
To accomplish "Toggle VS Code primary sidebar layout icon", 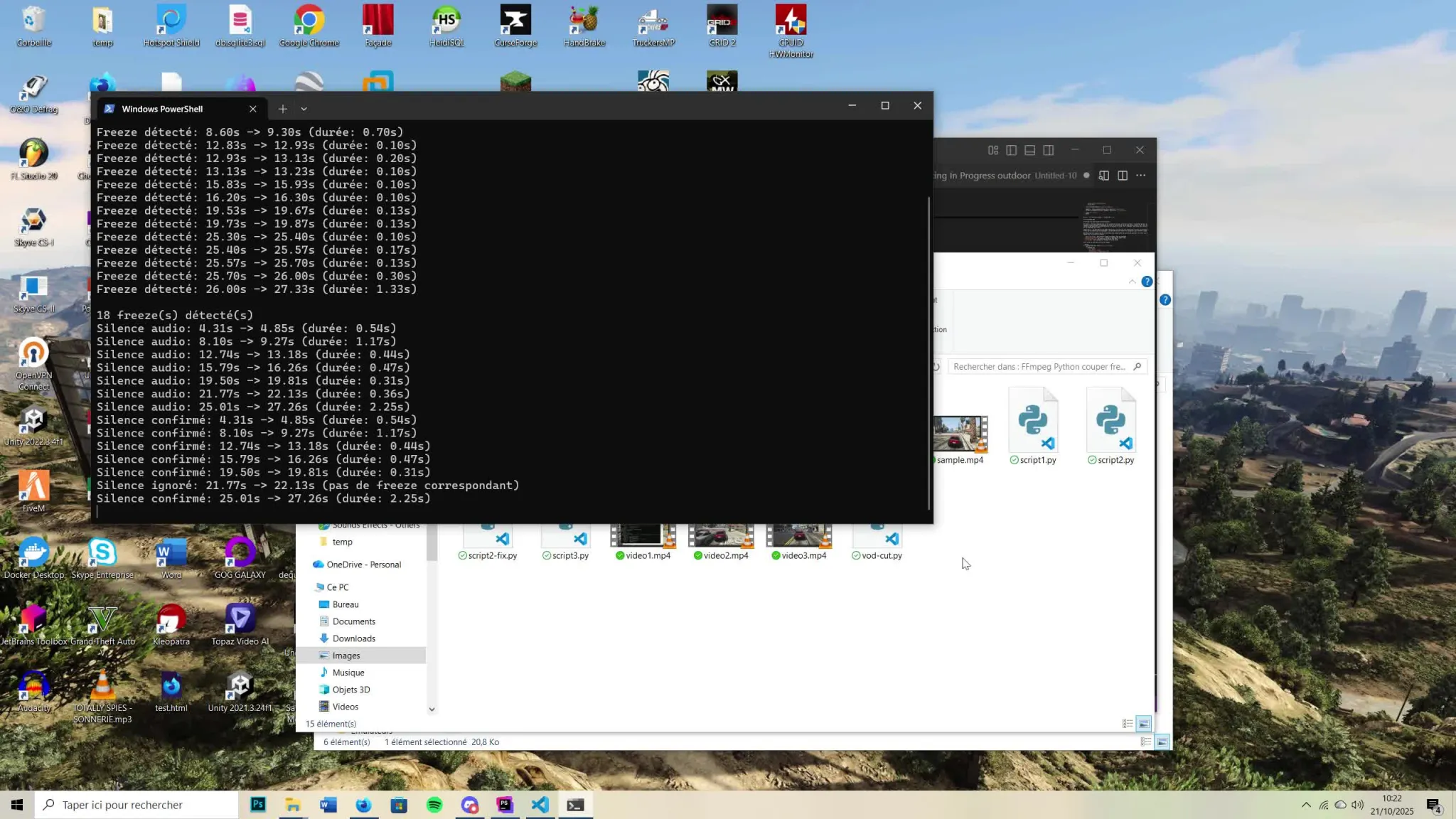I will click(1011, 150).
